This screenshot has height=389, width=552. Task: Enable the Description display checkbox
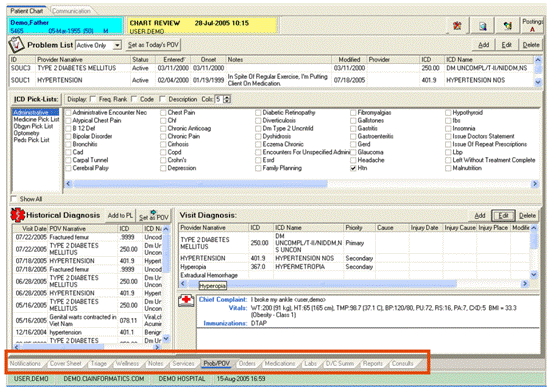click(163, 99)
